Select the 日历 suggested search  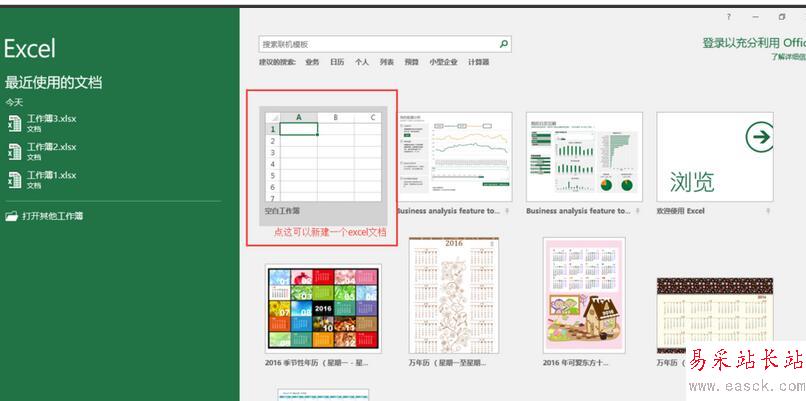tap(337, 62)
